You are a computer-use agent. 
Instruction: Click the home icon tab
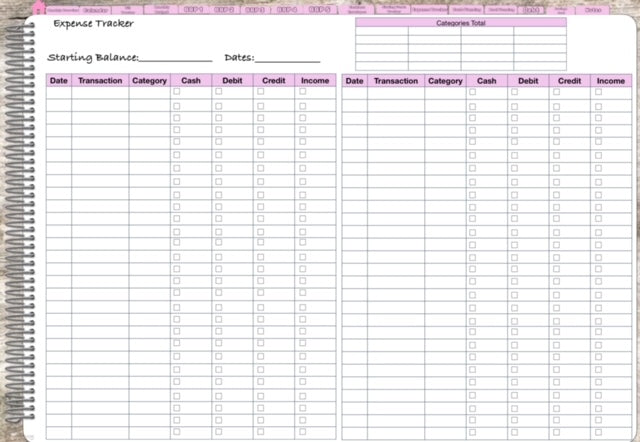39,8
